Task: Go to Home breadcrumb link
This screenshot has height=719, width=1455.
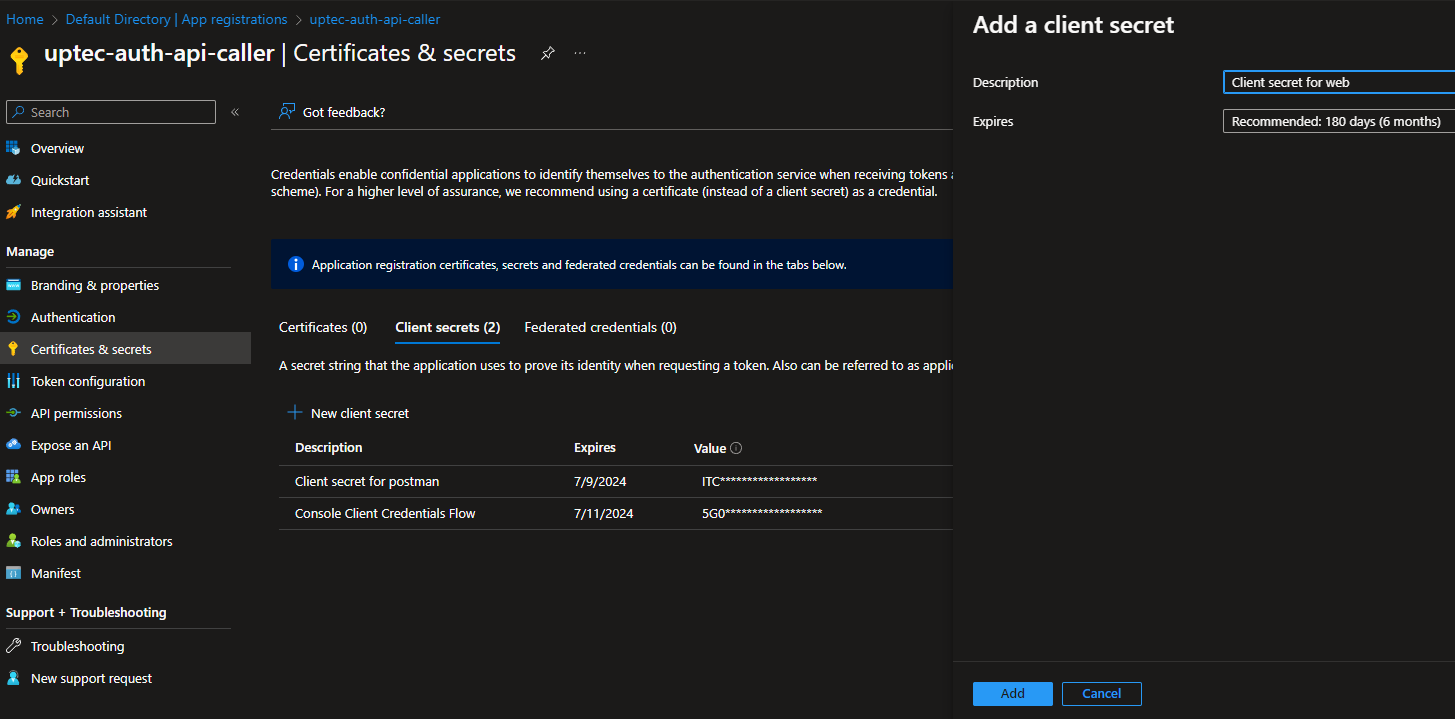Action: click(x=25, y=19)
